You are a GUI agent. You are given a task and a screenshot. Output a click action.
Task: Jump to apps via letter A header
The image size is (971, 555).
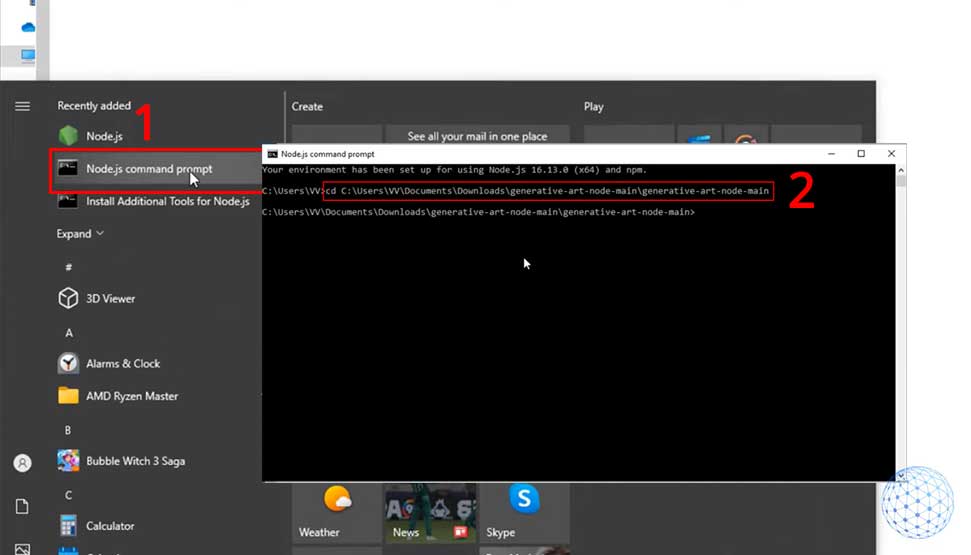69,333
